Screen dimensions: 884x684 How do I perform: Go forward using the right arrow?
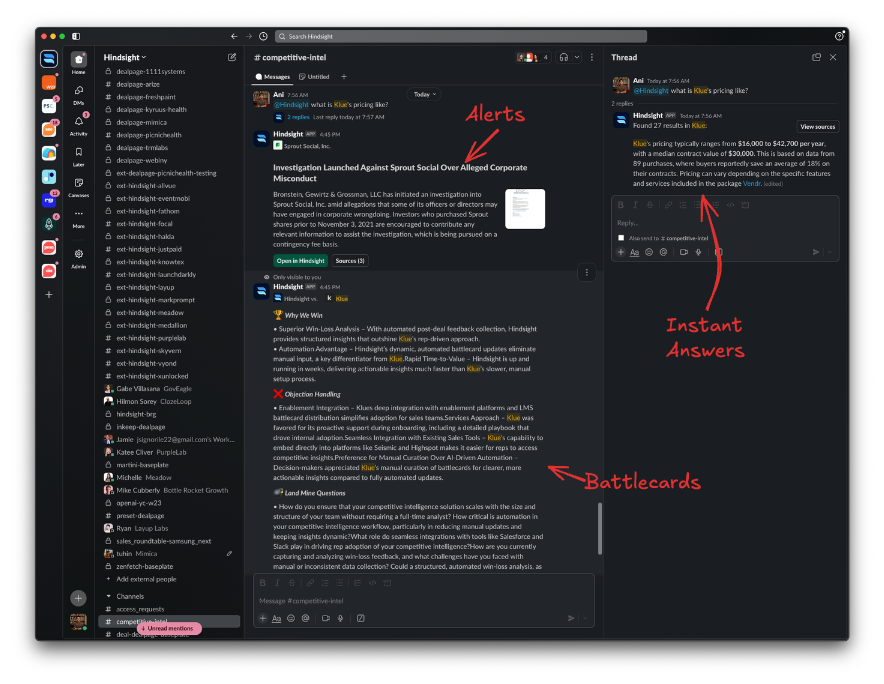[249, 36]
